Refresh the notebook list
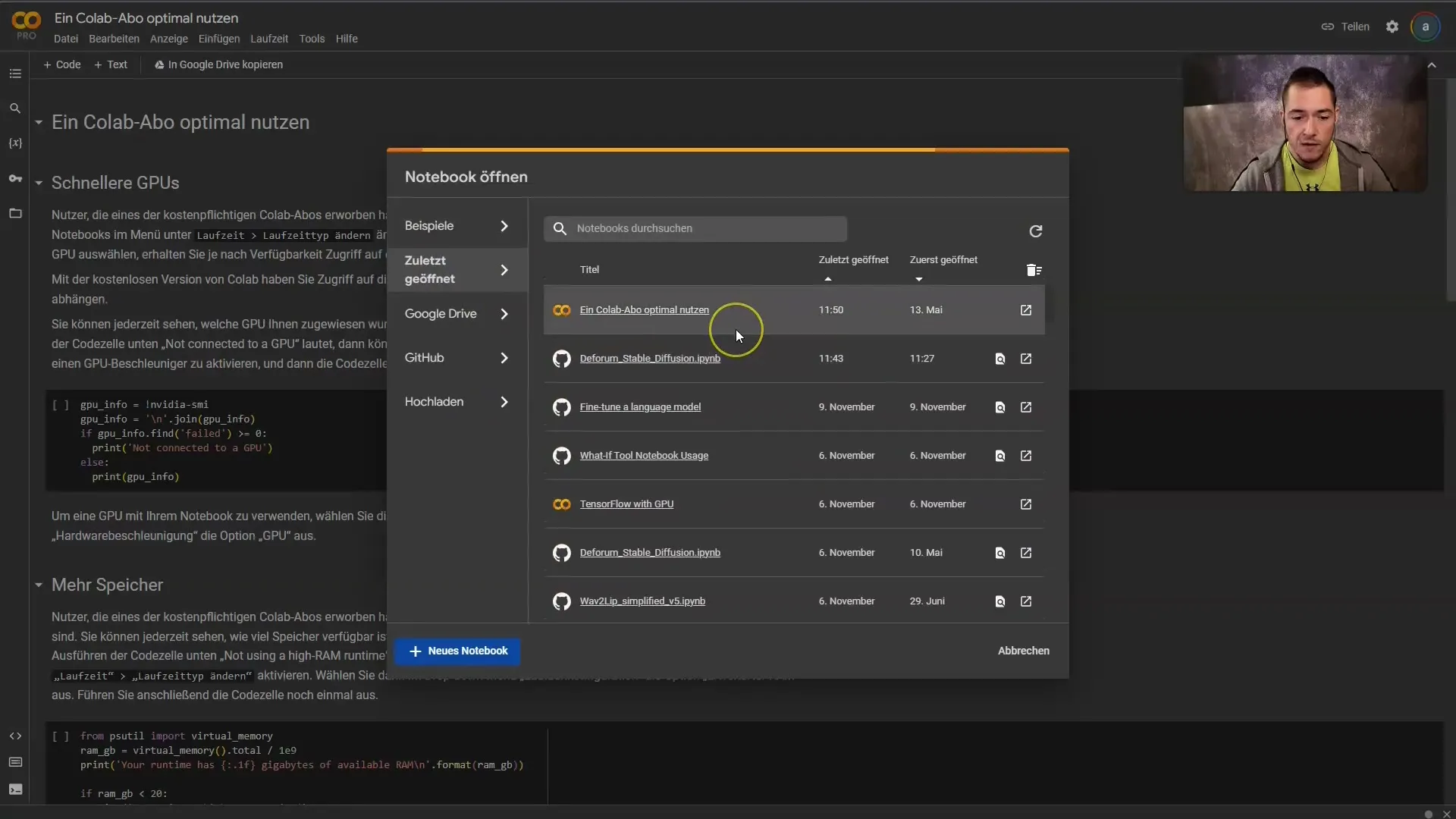This screenshot has width=1456, height=819. (1035, 231)
